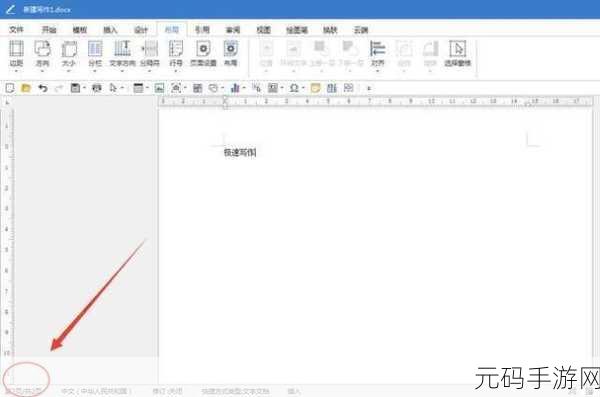
Task: Expand dropdown arrow beside Save icon
Action: [x=84, y=88]
